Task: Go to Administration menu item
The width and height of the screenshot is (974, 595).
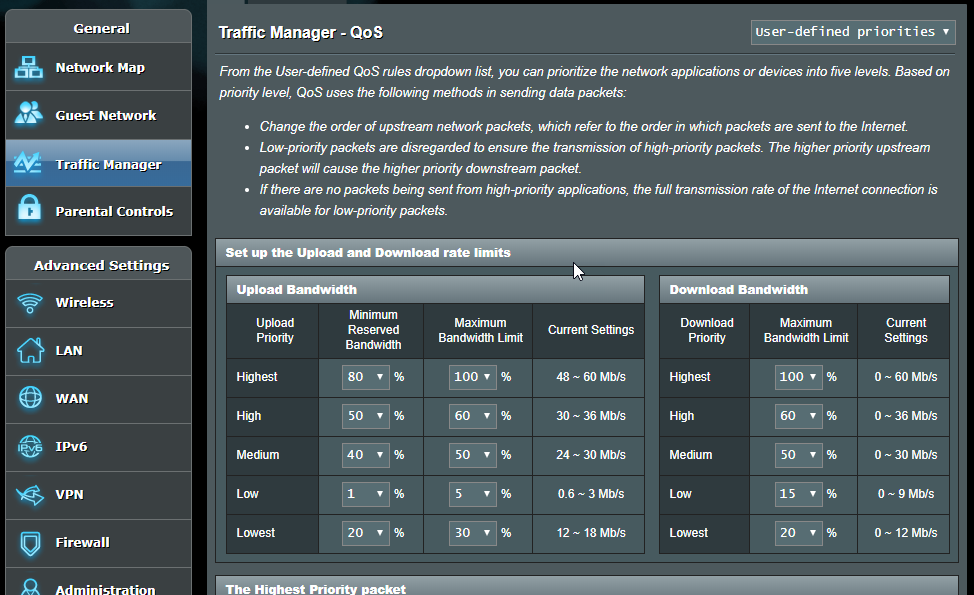Action: coord(105,588)
